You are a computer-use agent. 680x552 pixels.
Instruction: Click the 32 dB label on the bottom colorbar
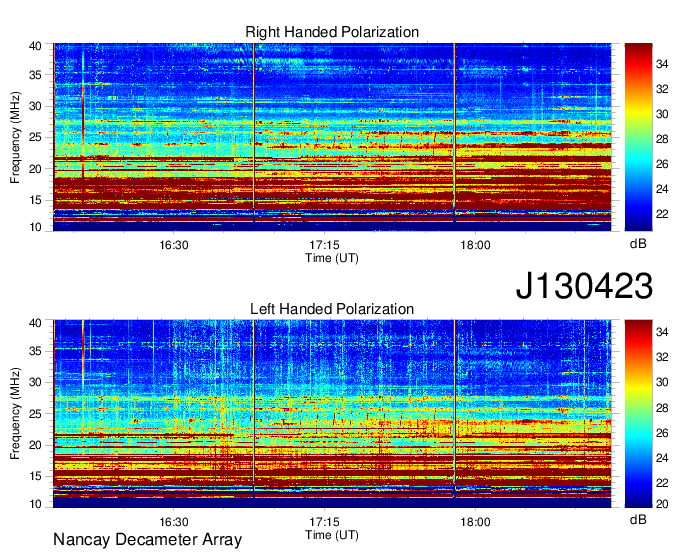pos(662,357)
